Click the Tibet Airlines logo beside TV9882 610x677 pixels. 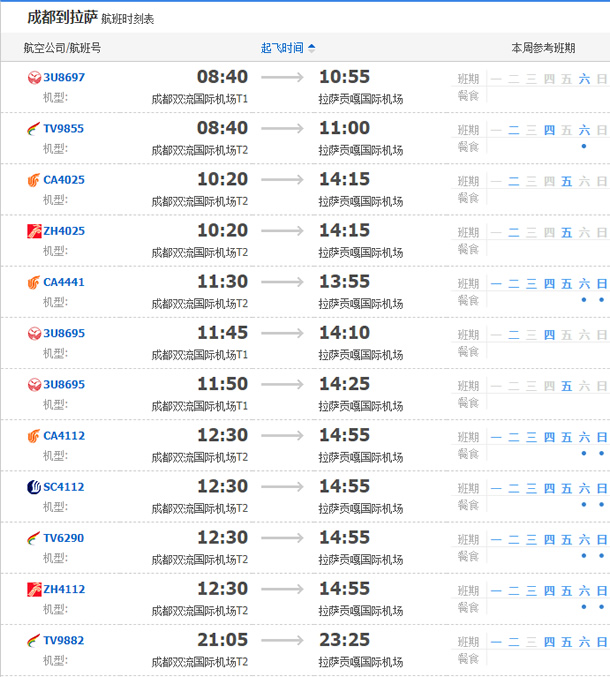pos(34,640)
